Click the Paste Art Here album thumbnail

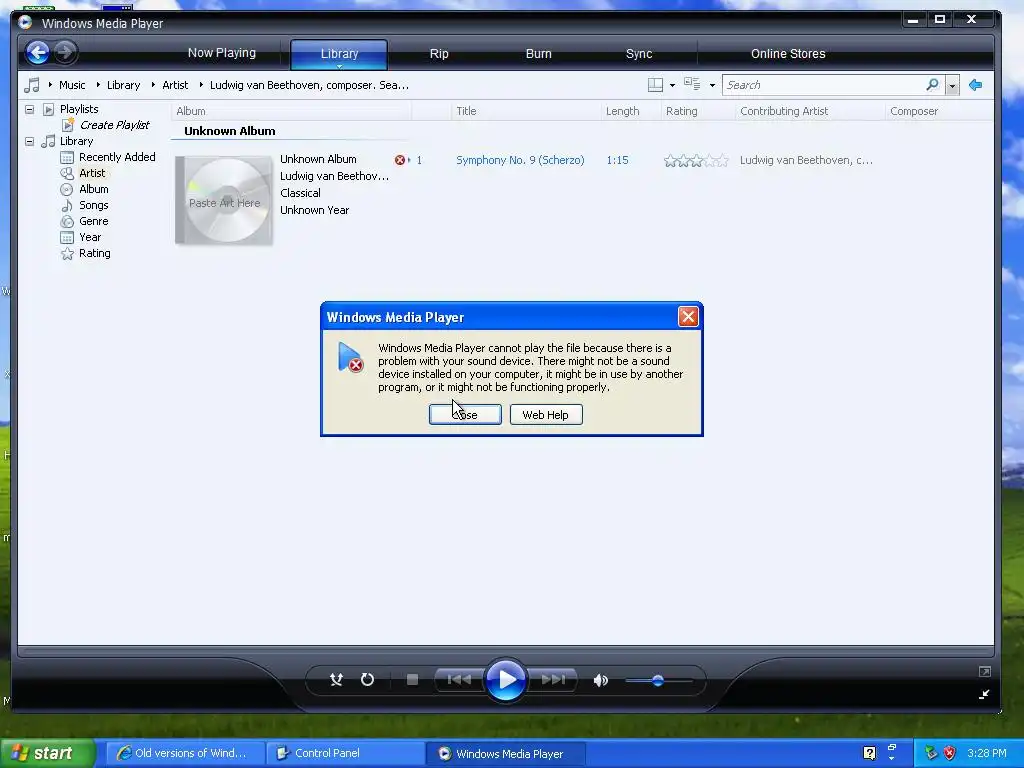224,200
